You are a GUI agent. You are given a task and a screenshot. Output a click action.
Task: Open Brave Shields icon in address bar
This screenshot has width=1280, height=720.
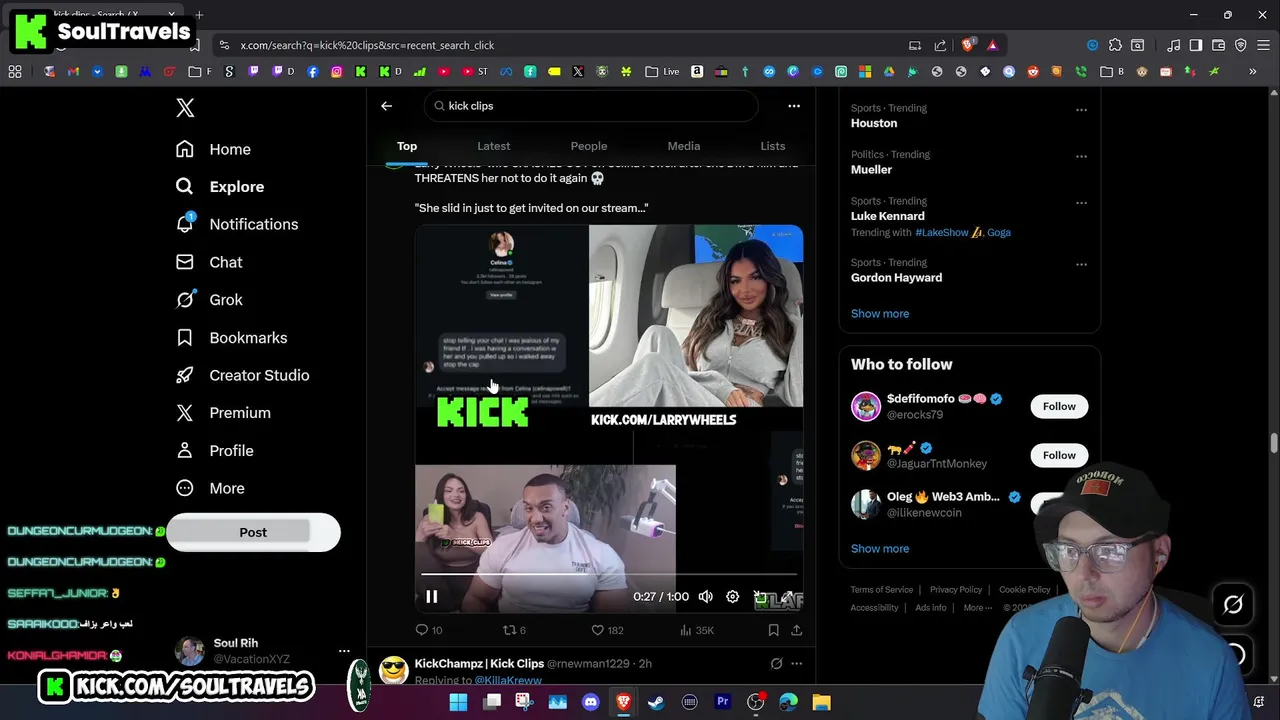tap(967, 45)
